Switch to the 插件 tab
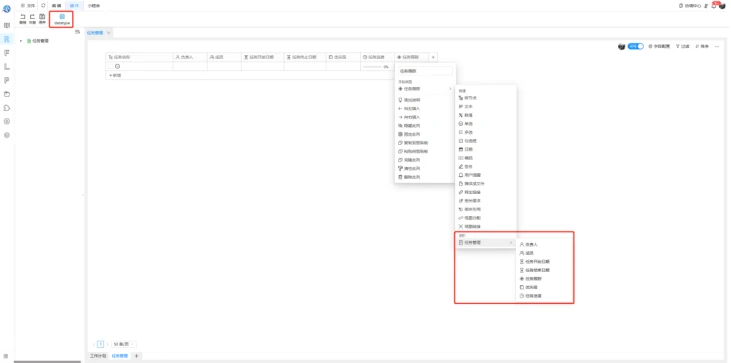 pos(74,6)
